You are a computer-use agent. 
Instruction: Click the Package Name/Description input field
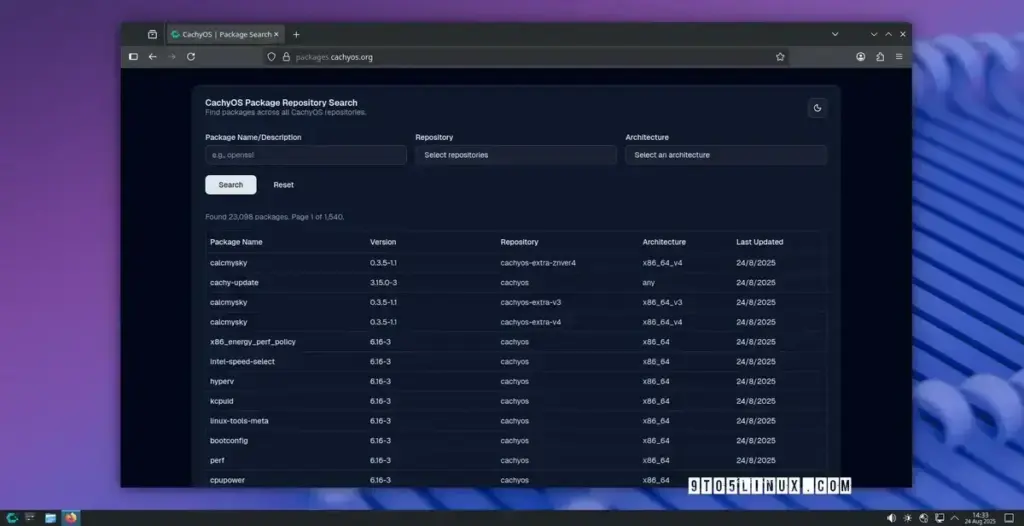point(306,155)
